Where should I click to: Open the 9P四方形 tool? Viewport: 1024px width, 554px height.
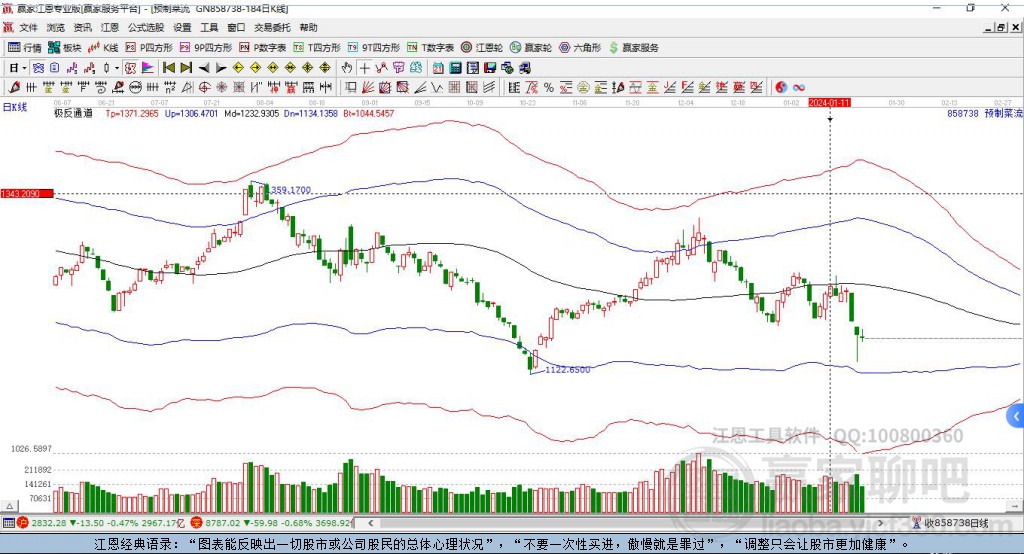(206, 48)
